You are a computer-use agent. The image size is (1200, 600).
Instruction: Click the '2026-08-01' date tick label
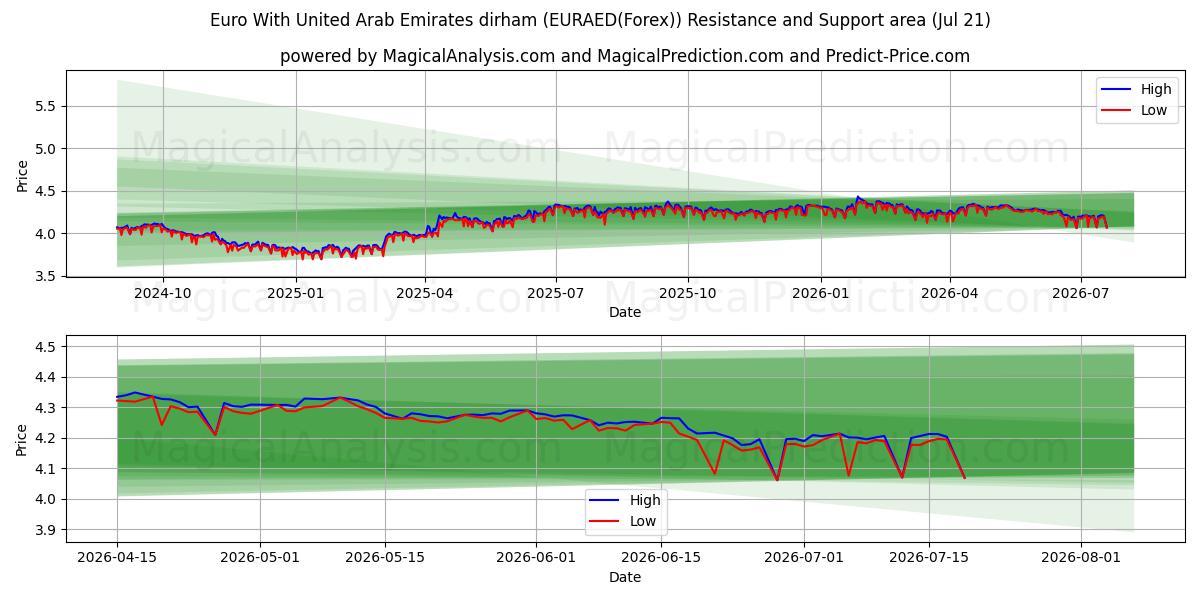click(1082, 558)
